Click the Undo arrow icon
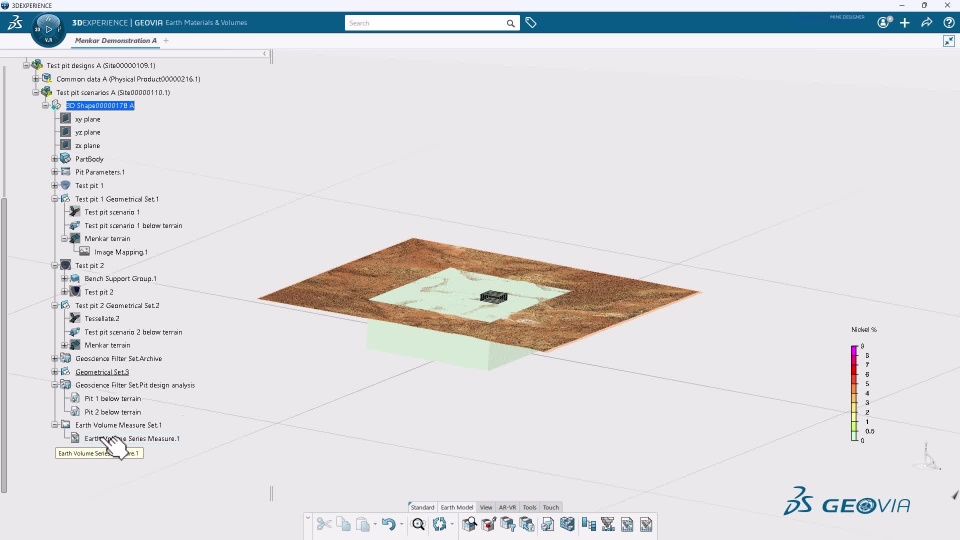The image size is (960, 540). (389, 524)
